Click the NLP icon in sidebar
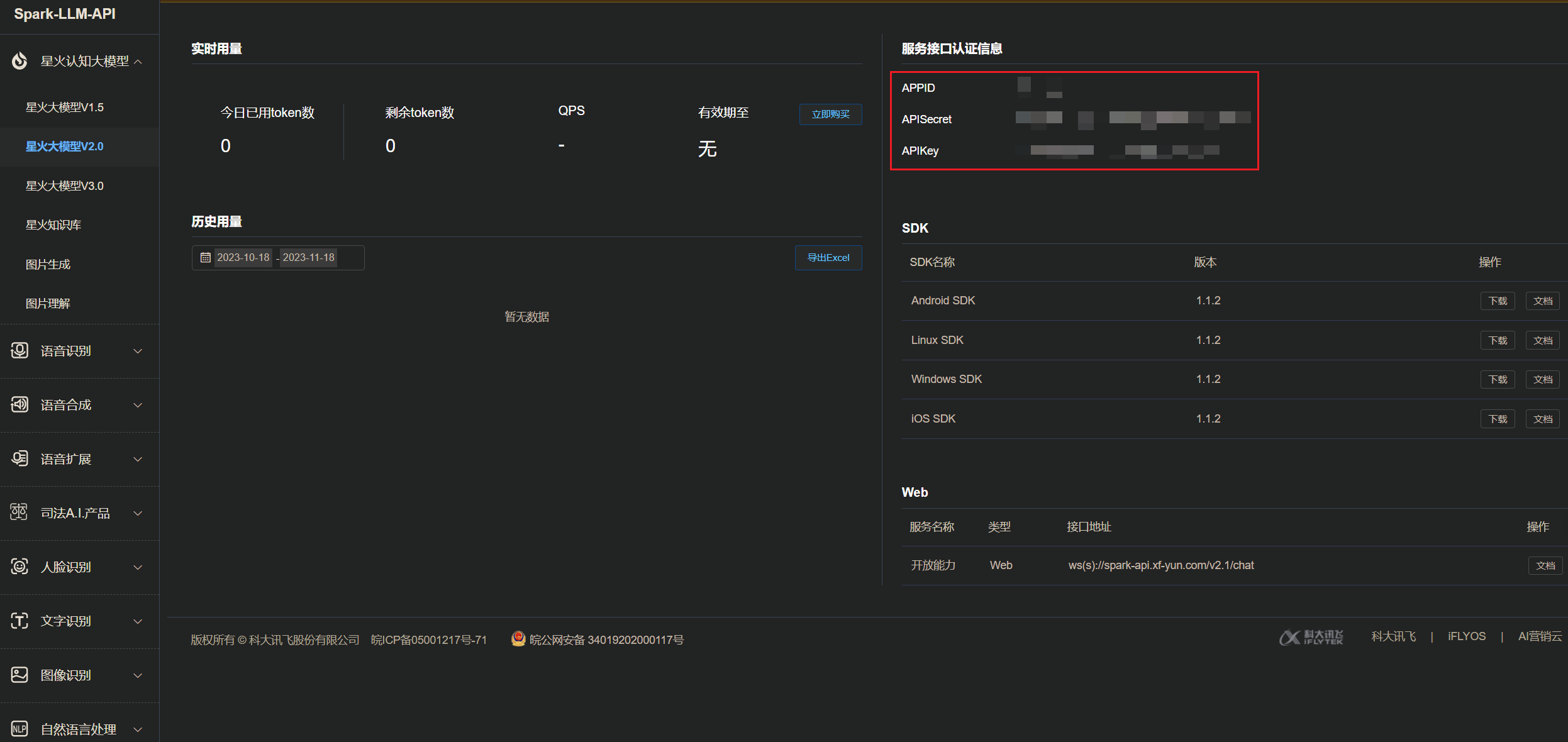 (19, 729)
